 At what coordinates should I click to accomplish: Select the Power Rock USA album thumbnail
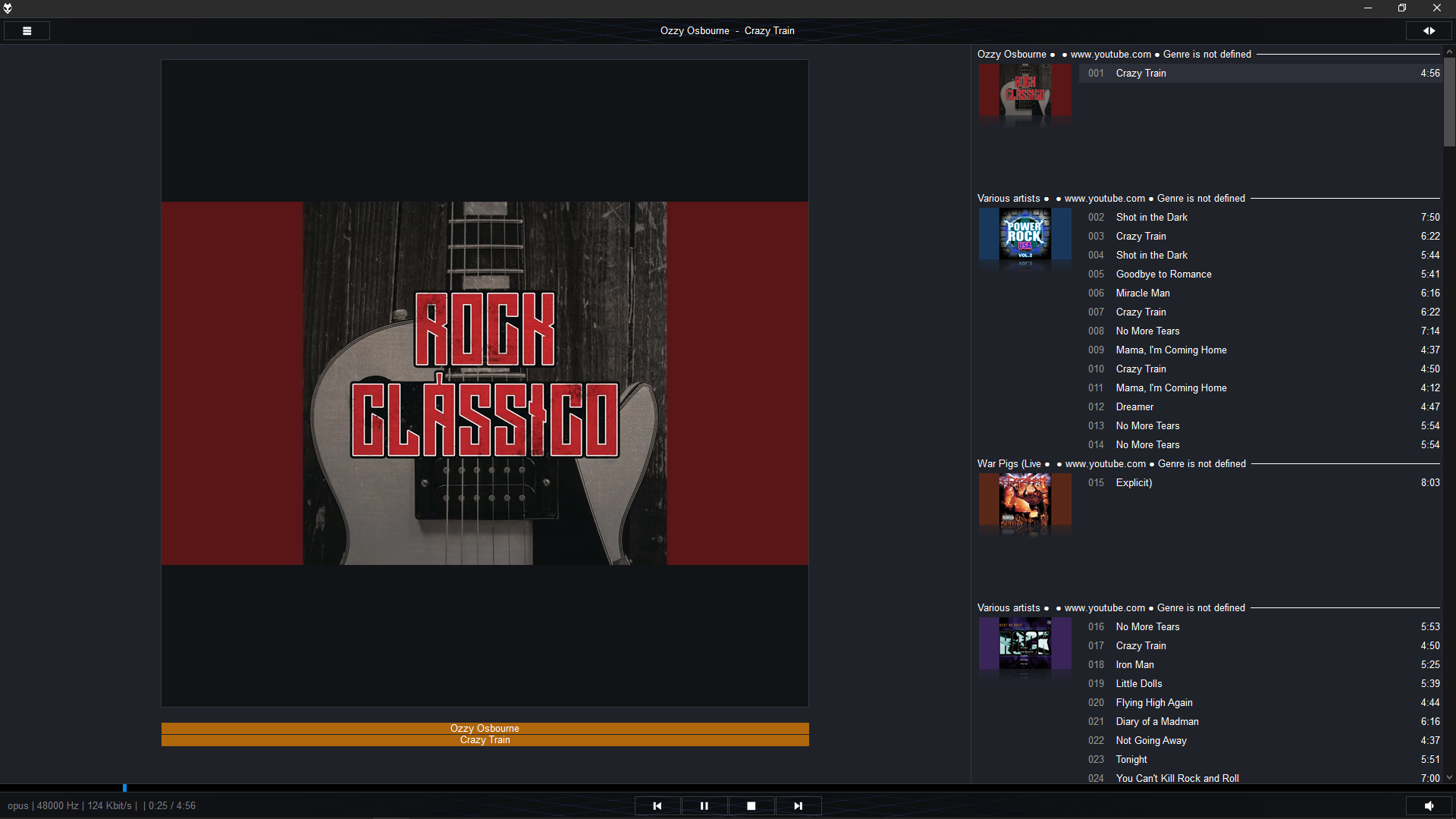coord(1025,234)
